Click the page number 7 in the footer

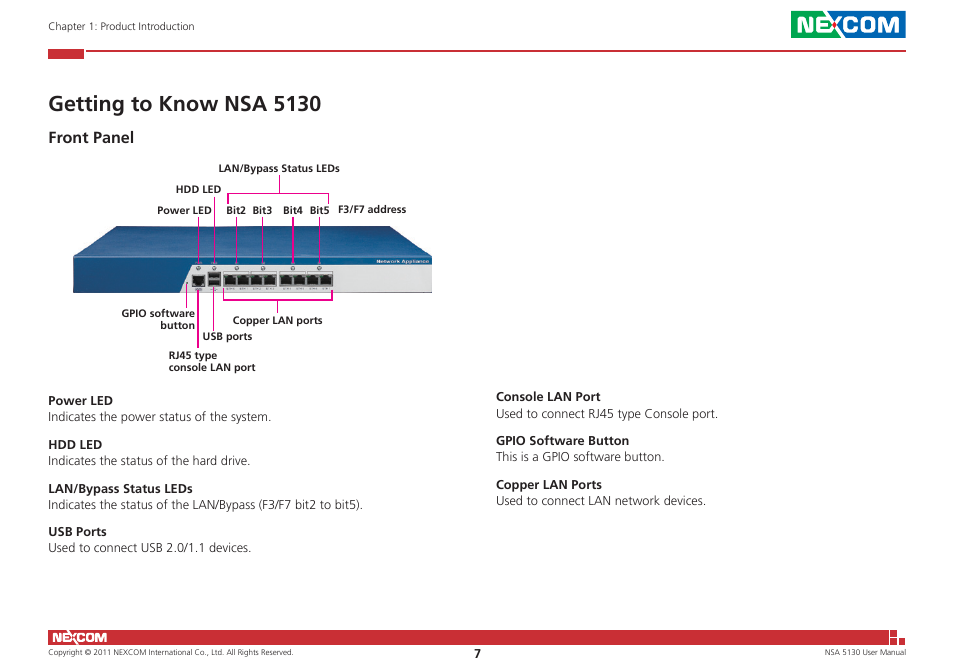coord(478,654)
